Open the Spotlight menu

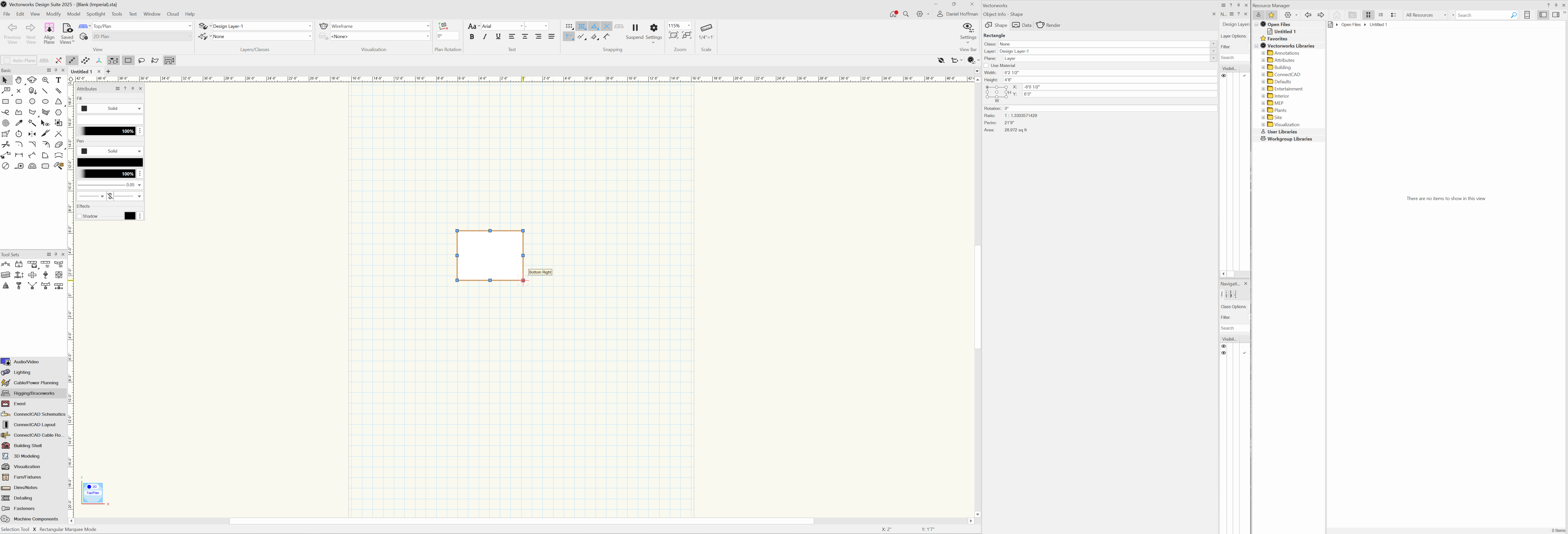pyautogui.click(x=96, y=14)
